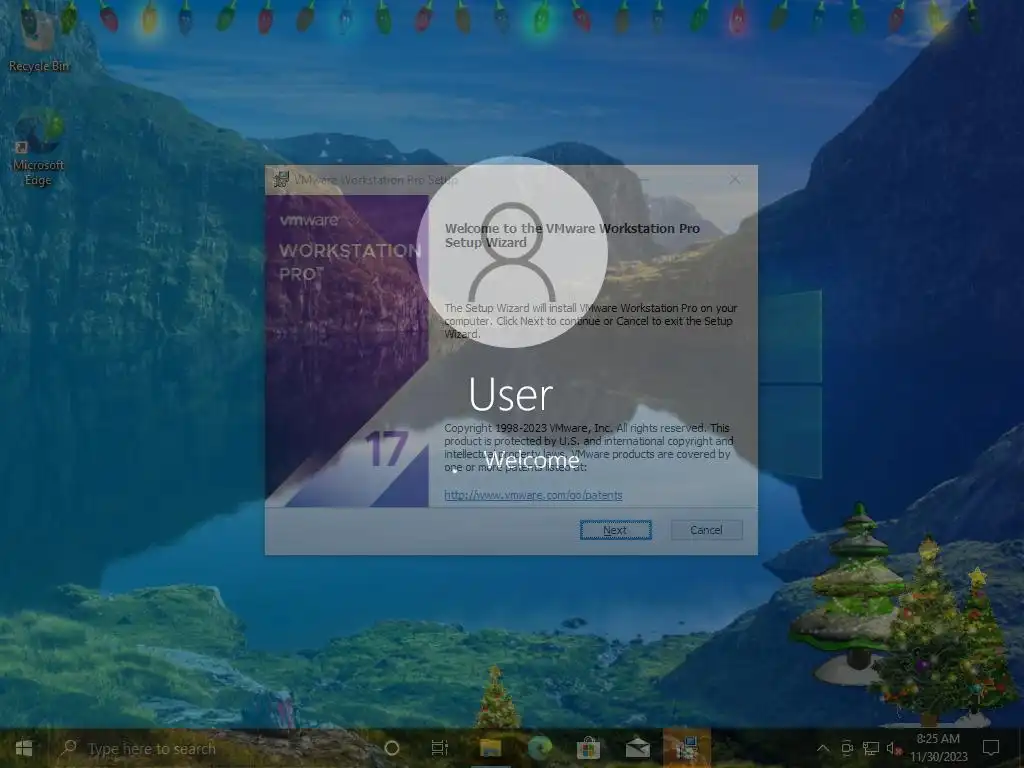This screenshot has width=1024, height=768.
Task: Open the Windows Start menu
Action: (x=24, y=748)
